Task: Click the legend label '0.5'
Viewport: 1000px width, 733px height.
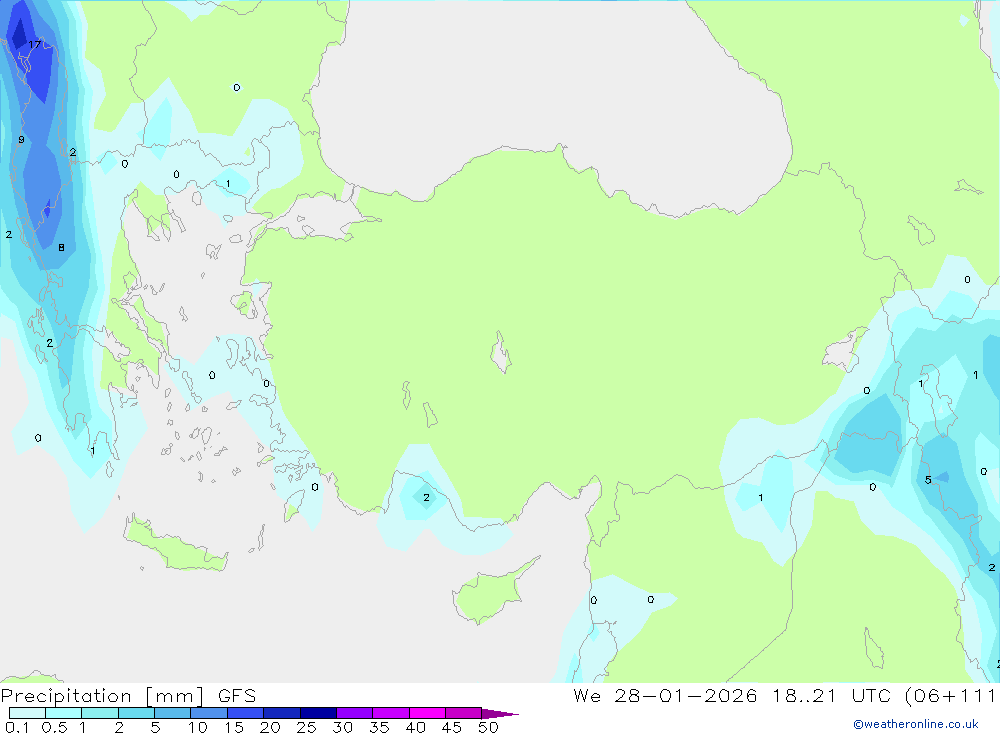Action: [x=54, y=727]
